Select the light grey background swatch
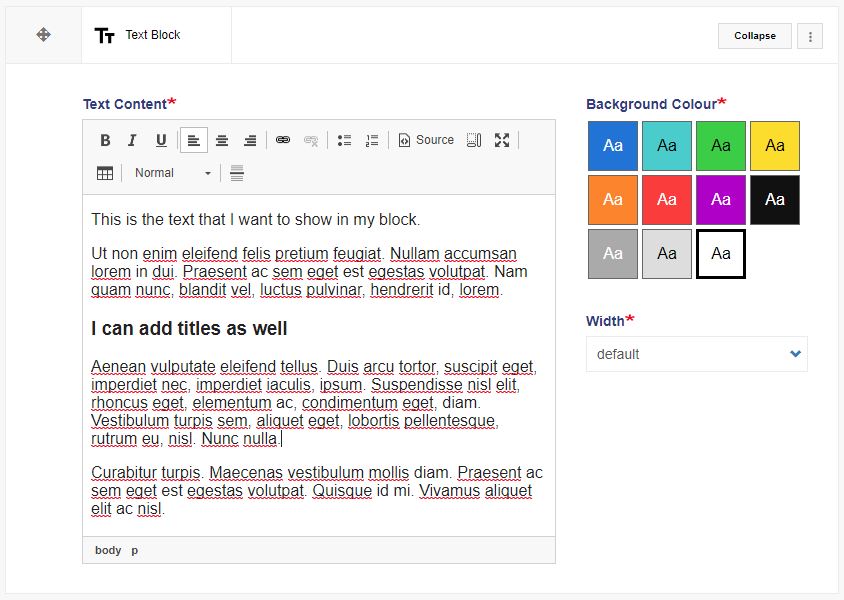 coord(667,254)
